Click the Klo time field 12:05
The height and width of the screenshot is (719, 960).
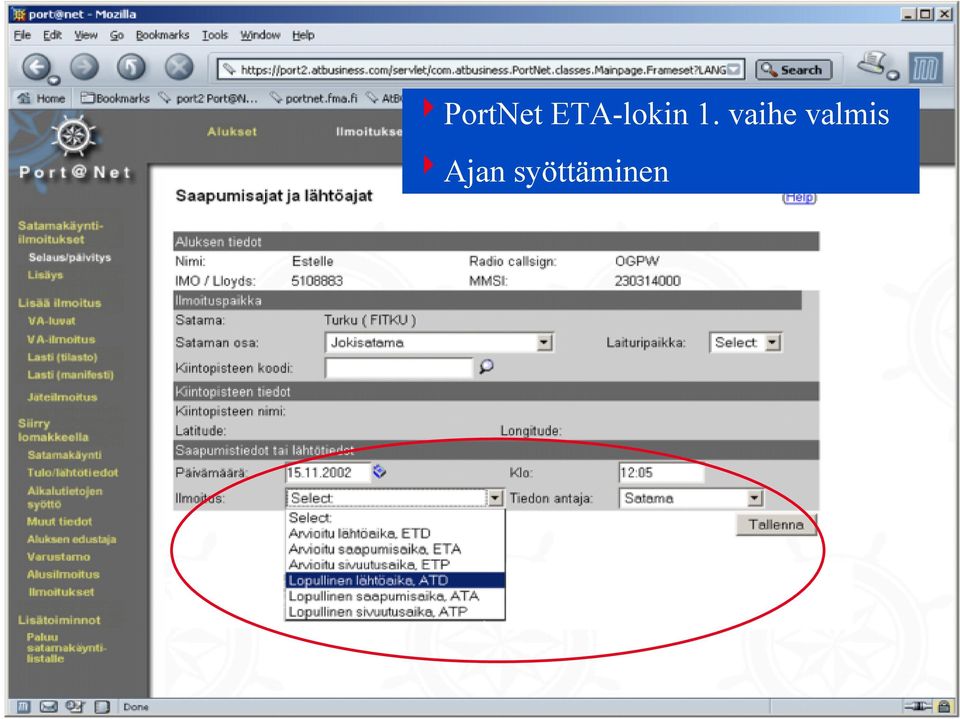661,472
